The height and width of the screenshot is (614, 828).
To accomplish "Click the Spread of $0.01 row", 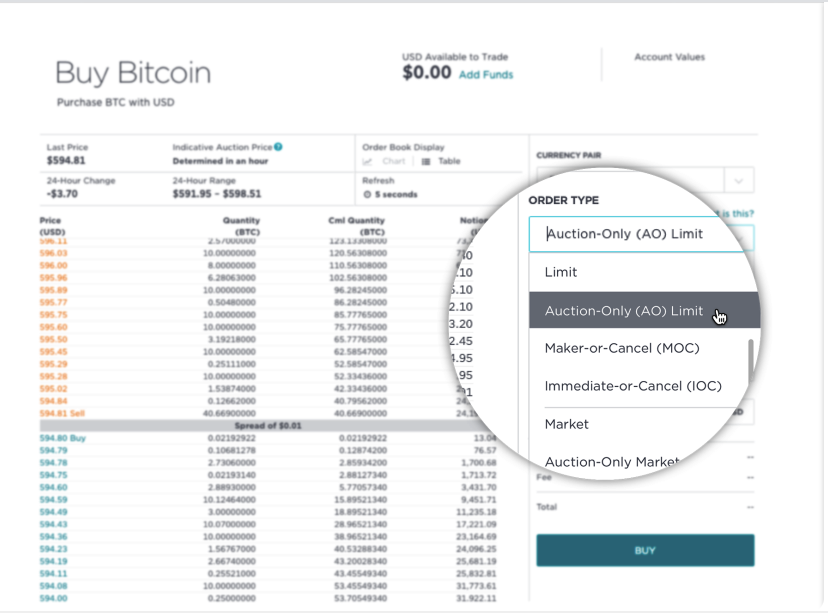I will coord(268,426).
